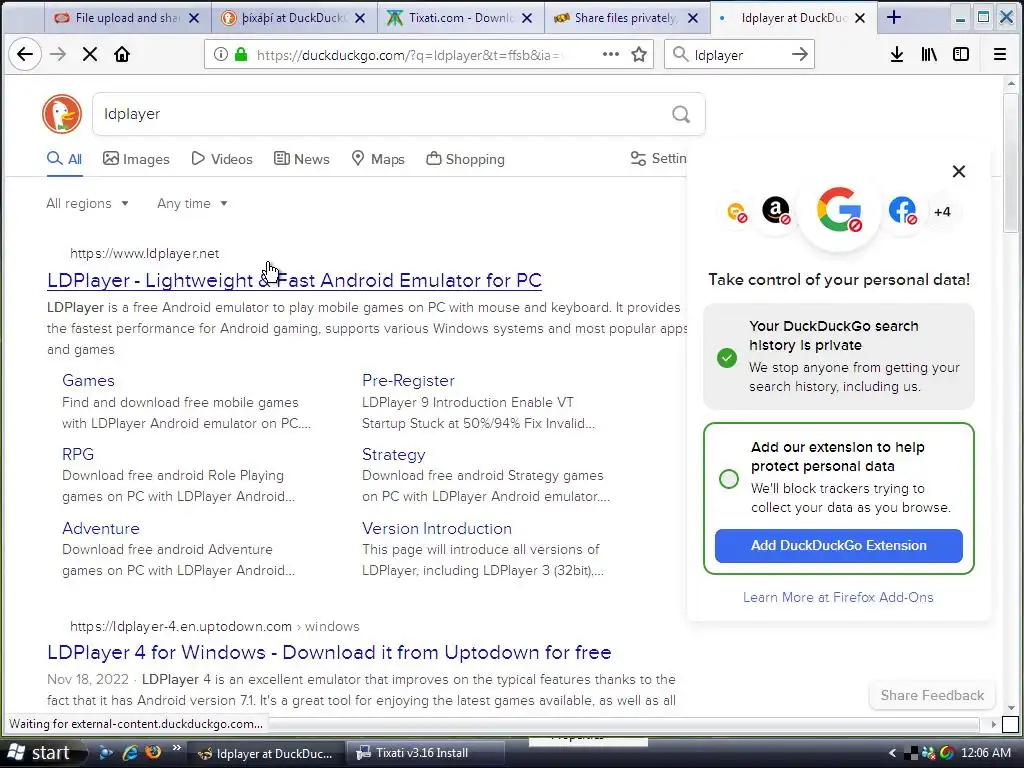Open the LDPlayer Lightweight & Fast Android Emulator result
The image size is (1024, 768).
point(295,280)
